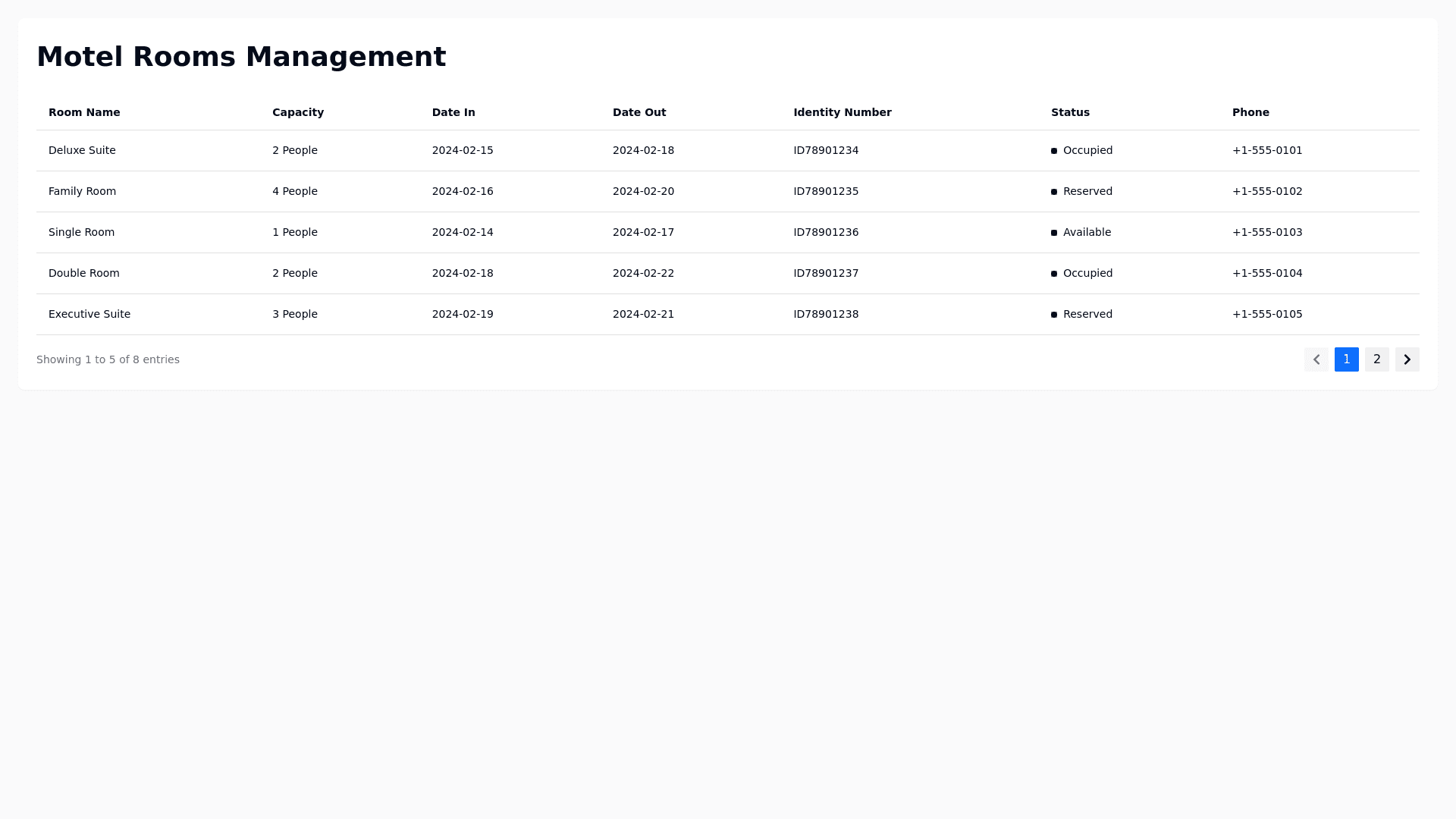This screenshot has height=819, width=1456.
Task: Select the Deluxe Suite room name
Action: pos(82,150)
